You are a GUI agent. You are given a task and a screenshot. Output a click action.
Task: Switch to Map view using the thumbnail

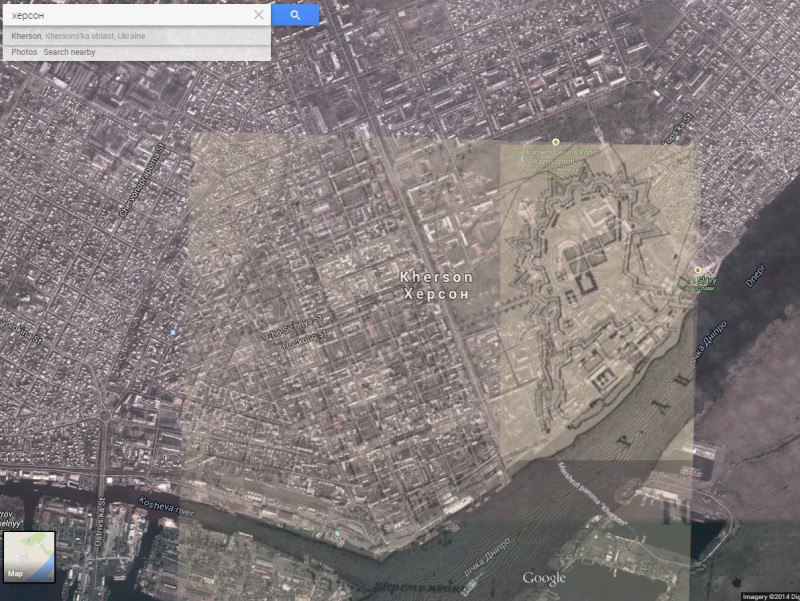pos(28,556)
